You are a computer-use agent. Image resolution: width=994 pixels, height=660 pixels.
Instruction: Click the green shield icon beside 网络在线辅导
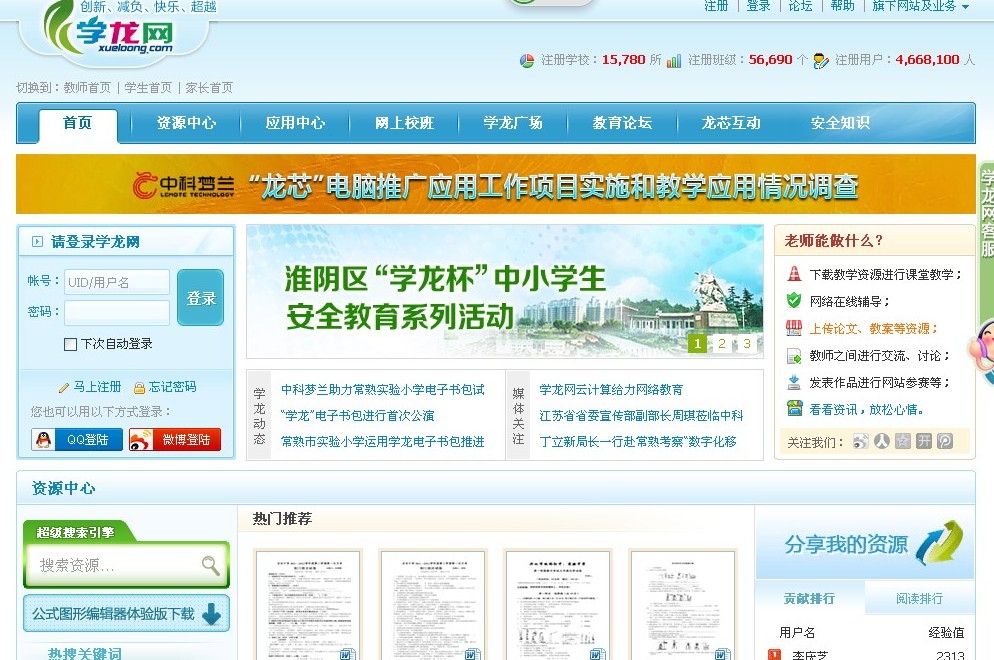point(794,301)
